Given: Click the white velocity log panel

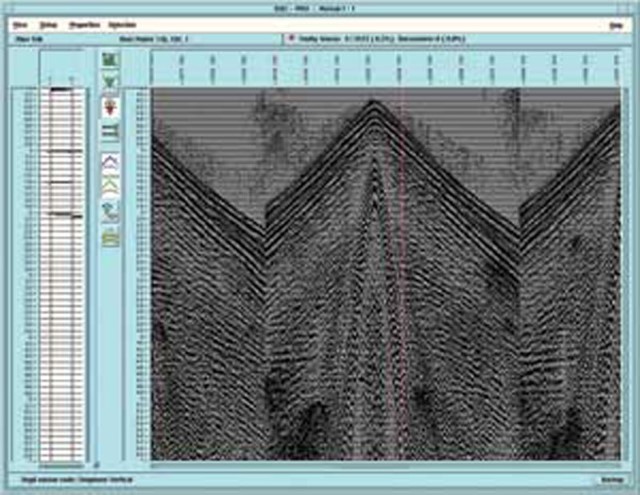Looking at the screenshot, I should (x=62, y=270).
